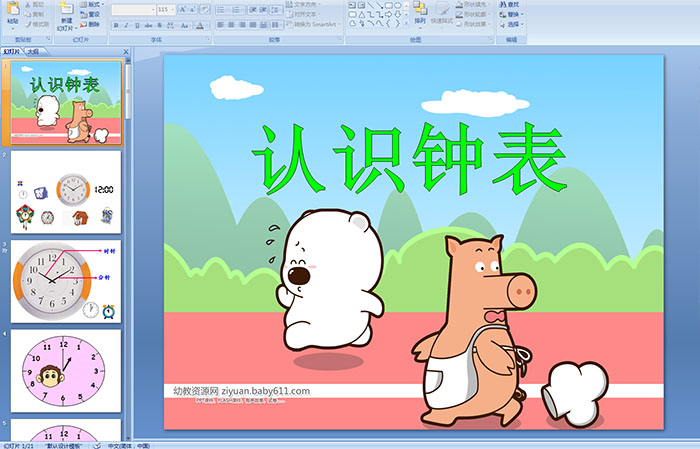Open the font size dropdown

(x=172, y=9)
